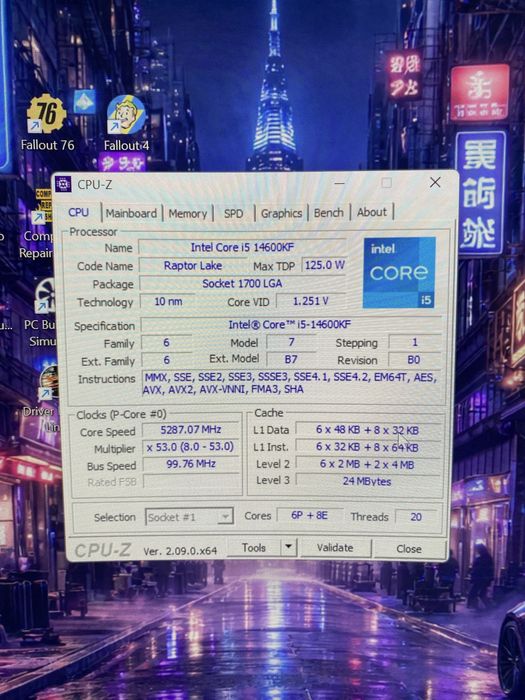Click the Bus Speed value 99.76 MHz

pos(191,464)
